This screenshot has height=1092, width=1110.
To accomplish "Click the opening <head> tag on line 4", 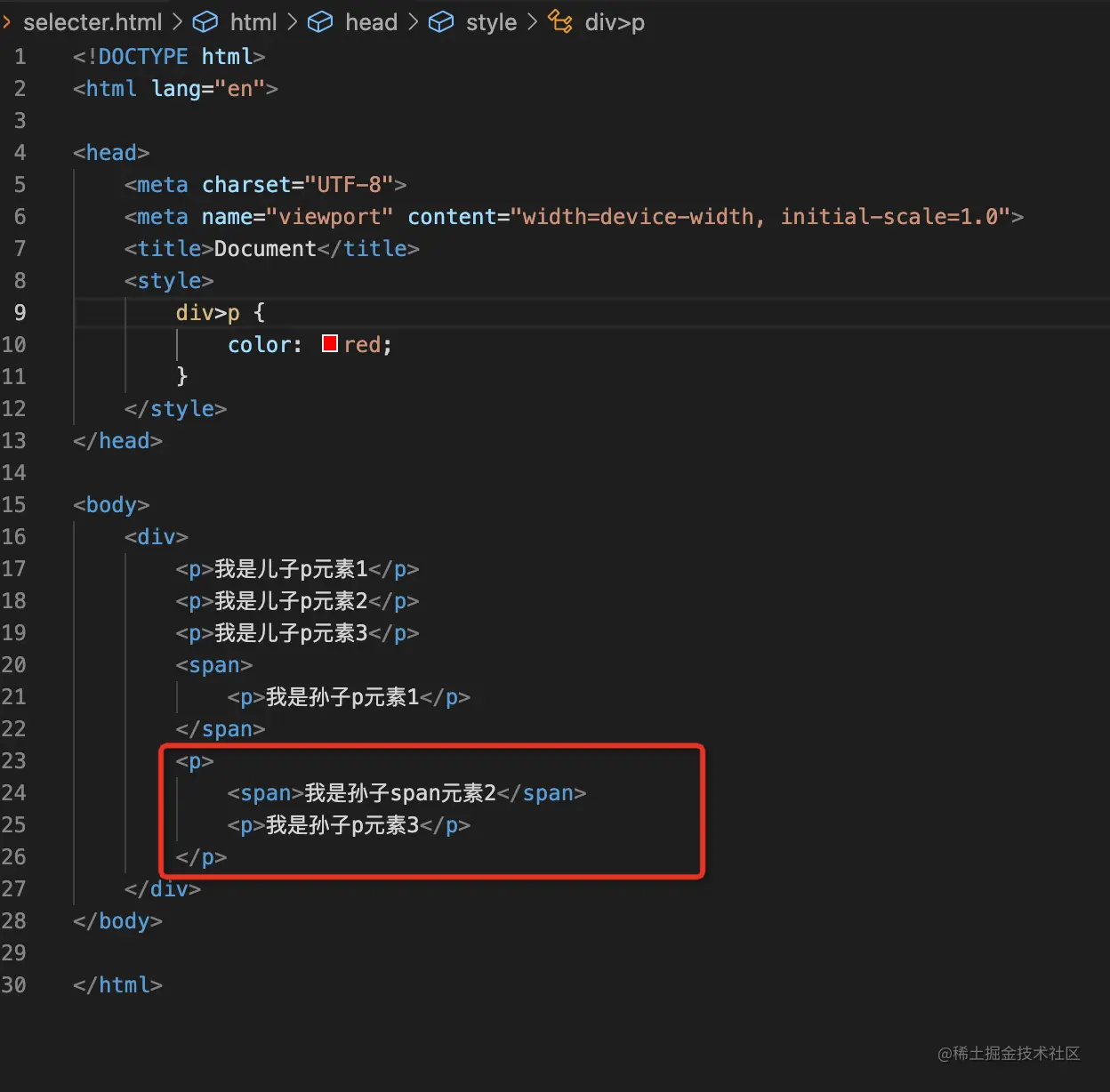I will pyautogui.click(x=111, y=153).
